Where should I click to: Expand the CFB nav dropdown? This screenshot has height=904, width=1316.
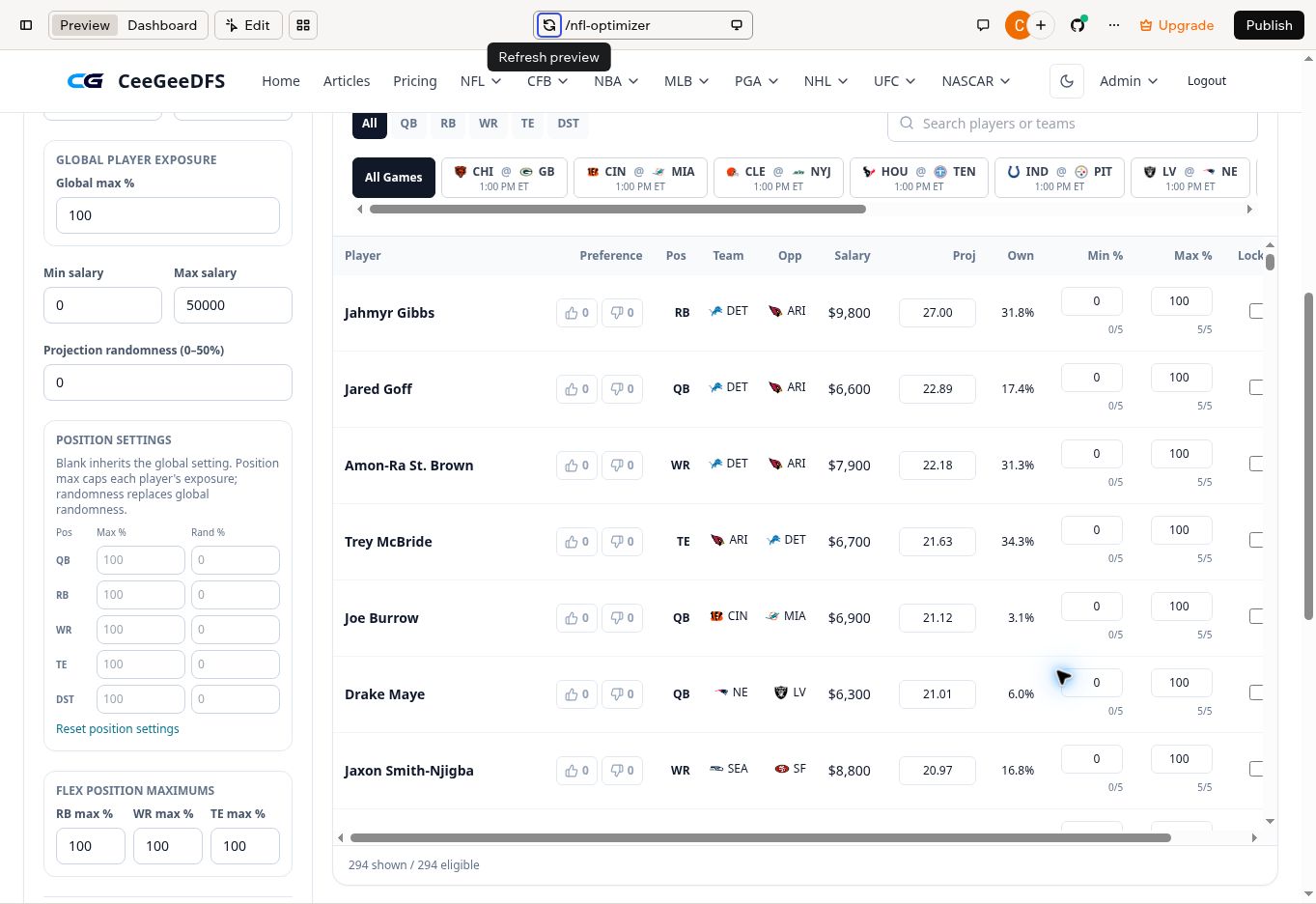tap(547, 81)
